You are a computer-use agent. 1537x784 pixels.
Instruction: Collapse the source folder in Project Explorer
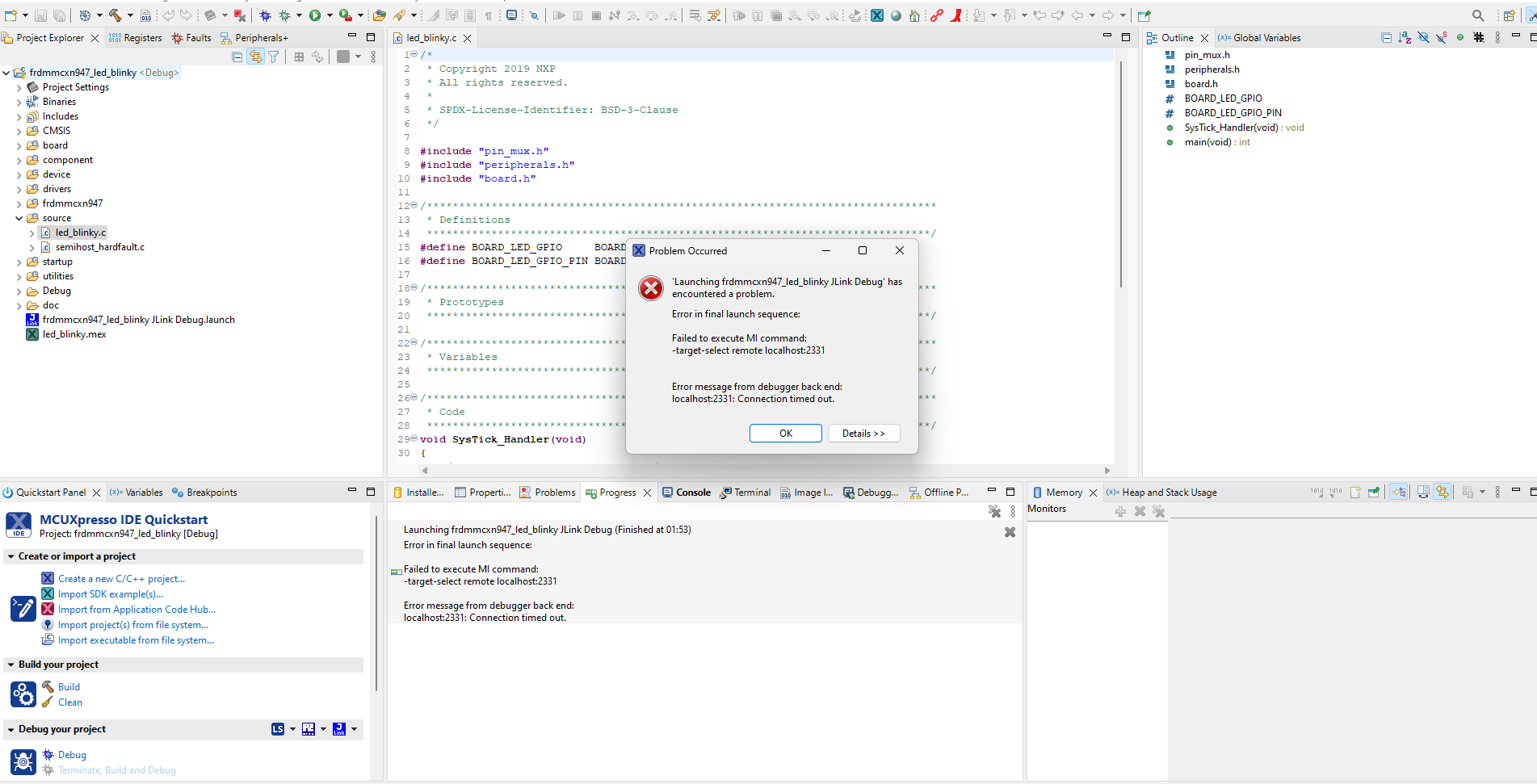[x=19, y=217]
